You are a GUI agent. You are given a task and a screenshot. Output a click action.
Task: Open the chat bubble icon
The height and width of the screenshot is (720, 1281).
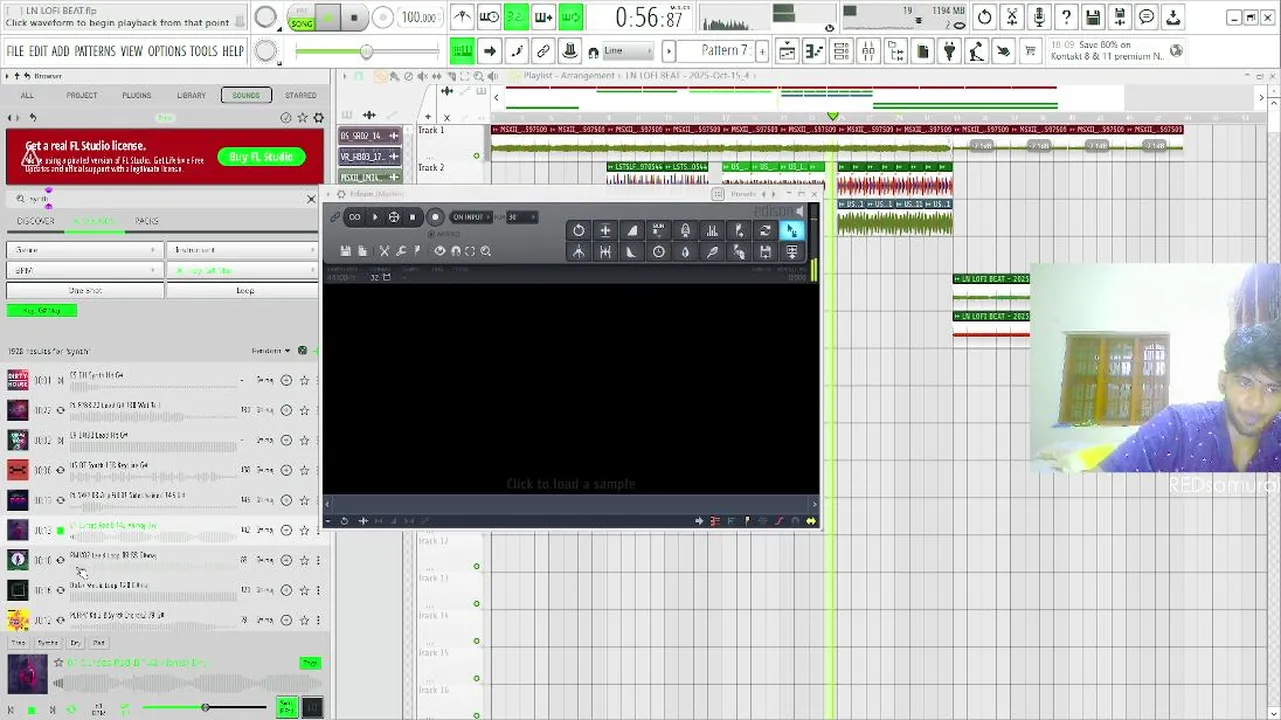1147,17
